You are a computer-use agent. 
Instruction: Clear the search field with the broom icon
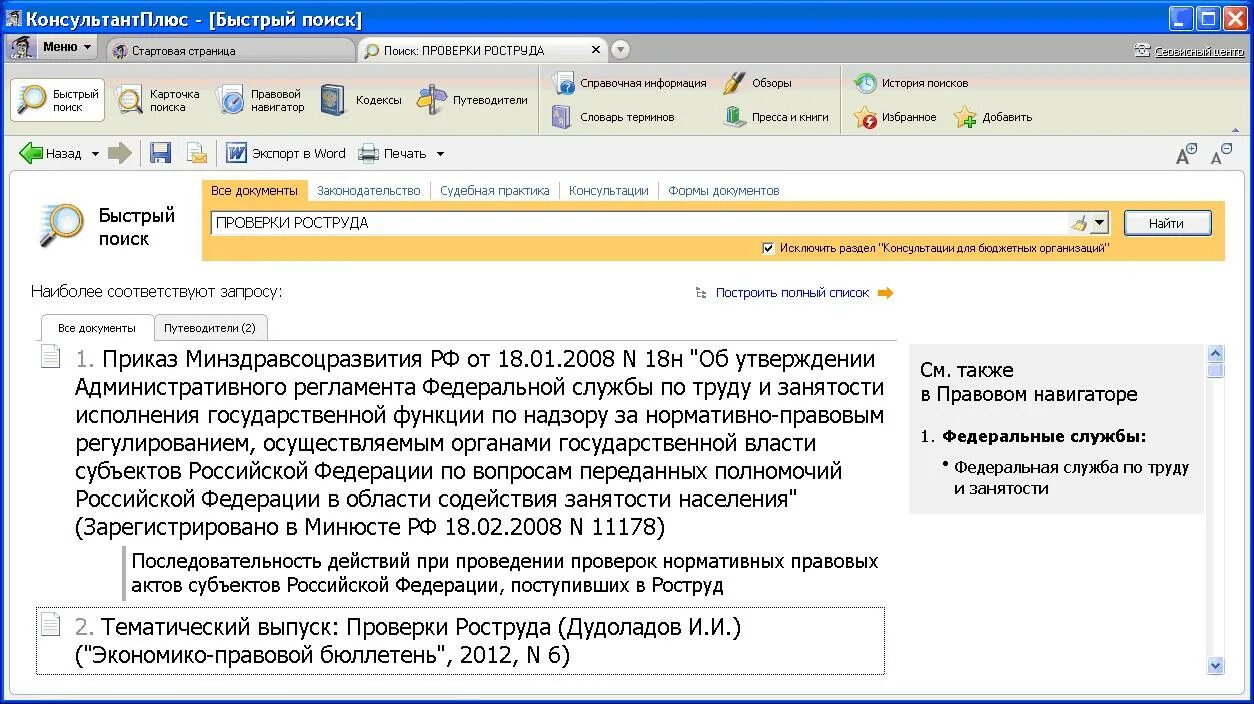click(1078, 223)
